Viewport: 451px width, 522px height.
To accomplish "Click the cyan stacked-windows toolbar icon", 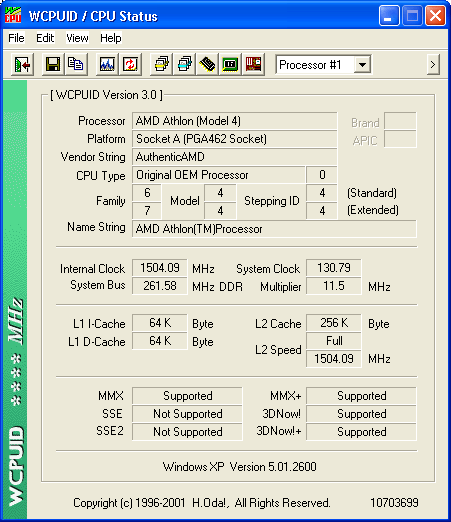I will pos(184,64).
